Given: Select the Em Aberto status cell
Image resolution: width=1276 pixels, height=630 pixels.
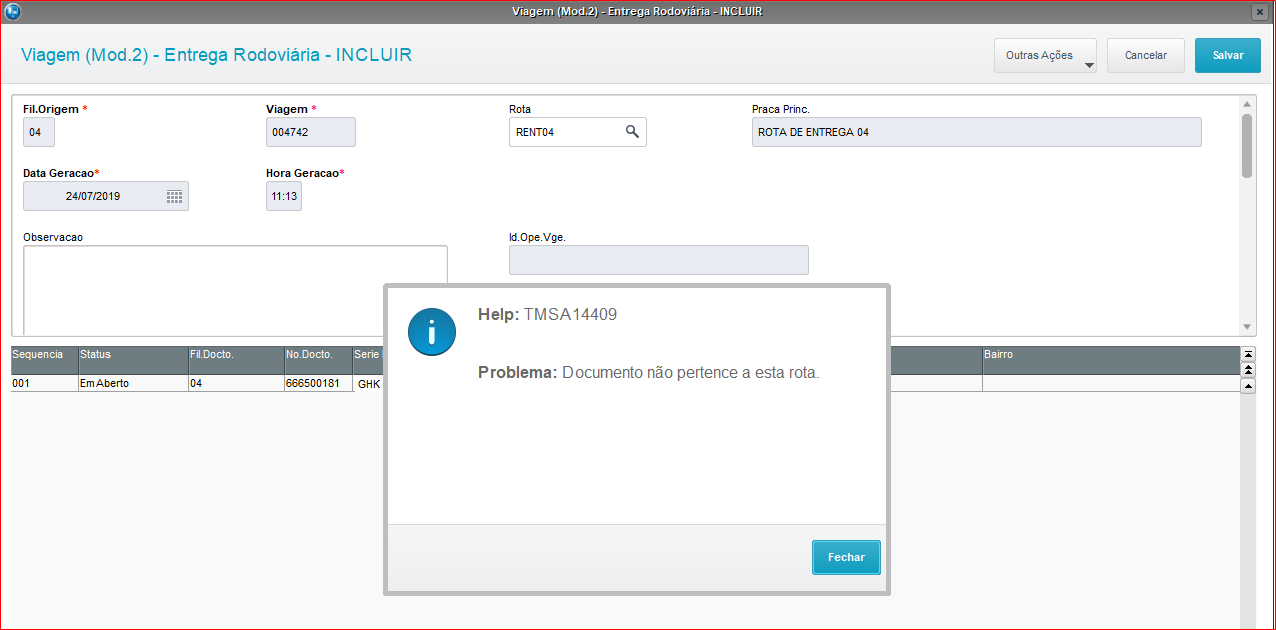Looking at the screenshot, I should [x=134, y=383].
